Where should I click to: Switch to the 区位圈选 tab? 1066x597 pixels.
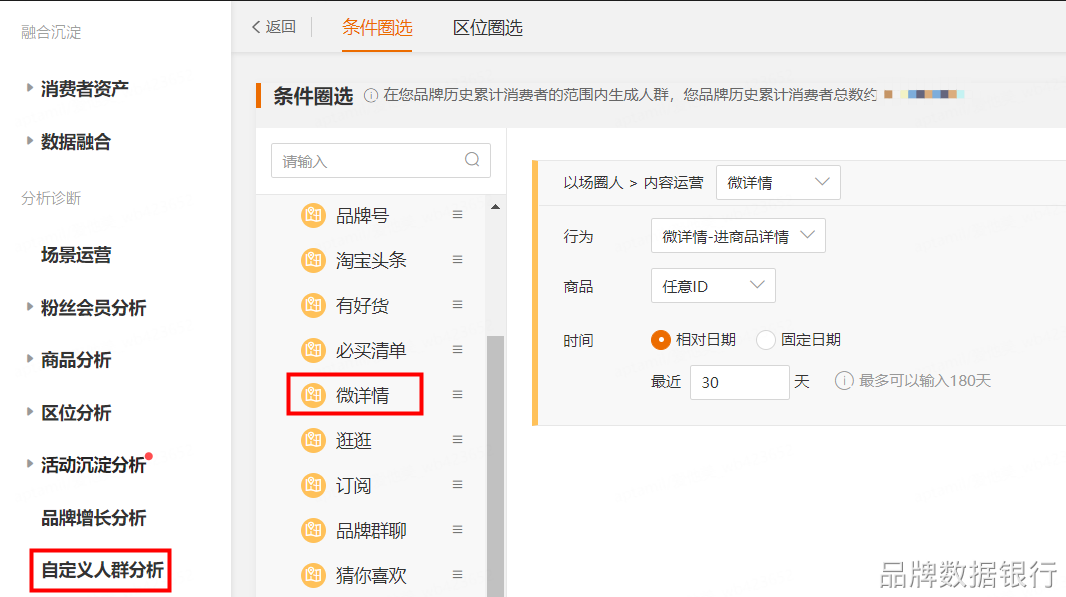pos(487,27)
